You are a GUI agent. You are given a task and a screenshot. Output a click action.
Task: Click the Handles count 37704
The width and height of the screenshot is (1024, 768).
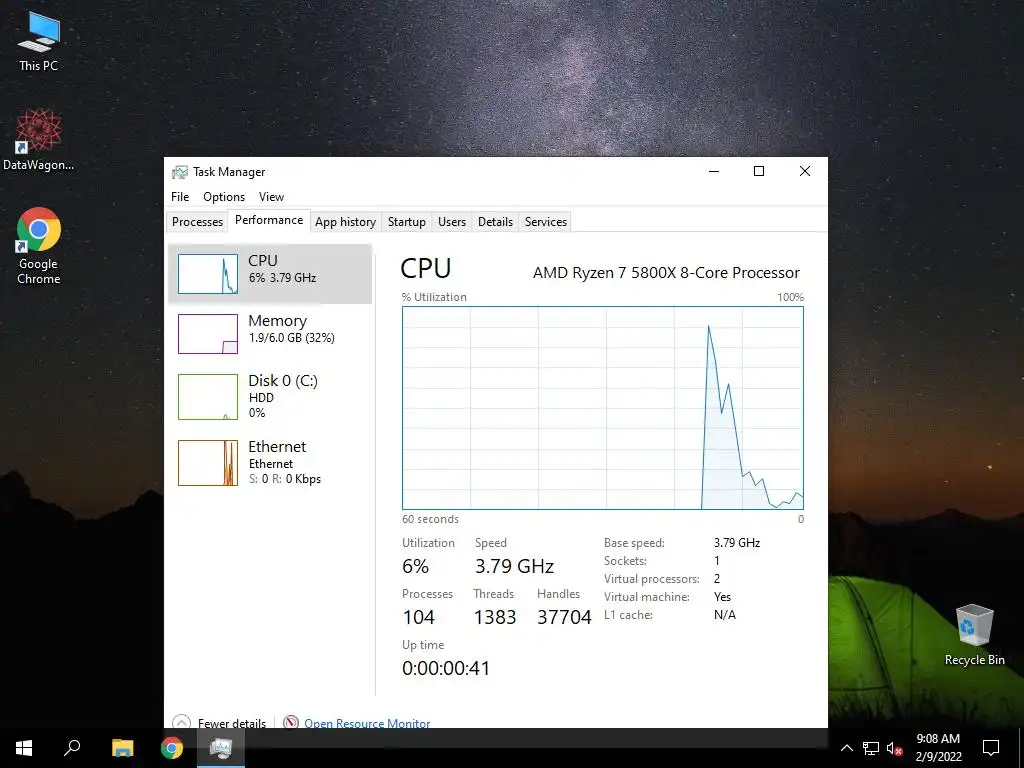(564, 617)
